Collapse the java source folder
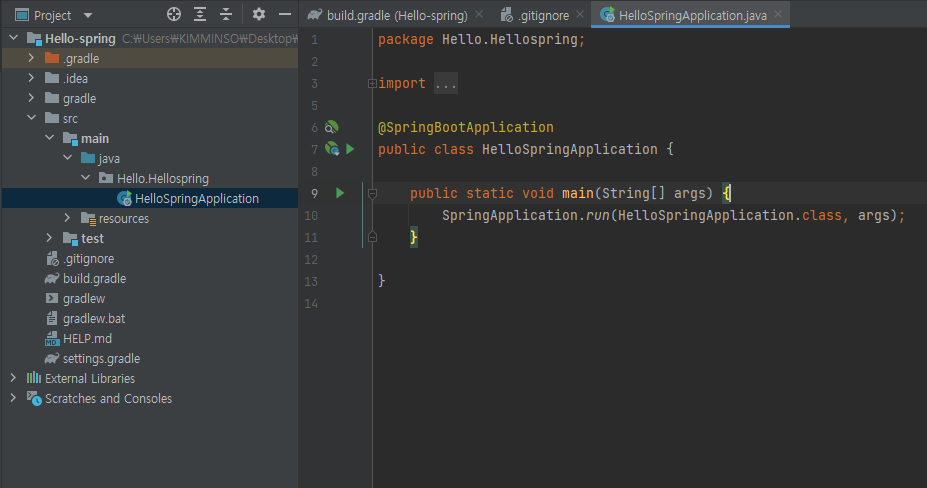This screenshot has height=488, width=927. coord(67,158)
